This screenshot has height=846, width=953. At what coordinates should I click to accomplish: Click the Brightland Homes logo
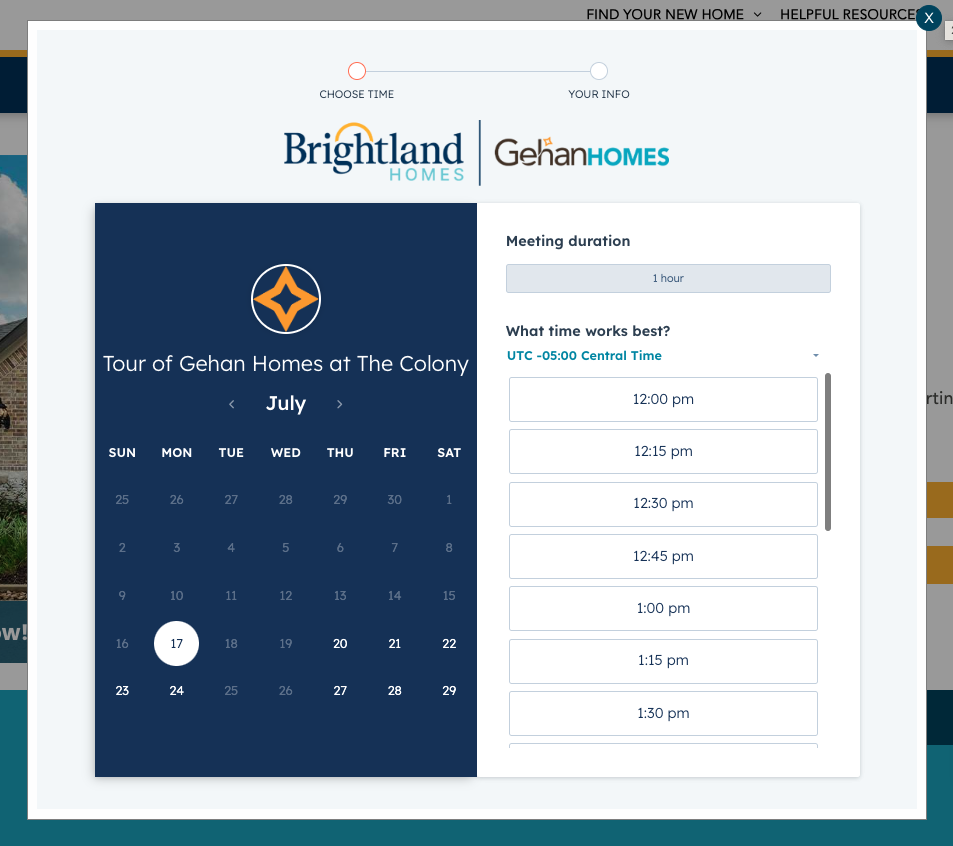(x=374, y=152)
